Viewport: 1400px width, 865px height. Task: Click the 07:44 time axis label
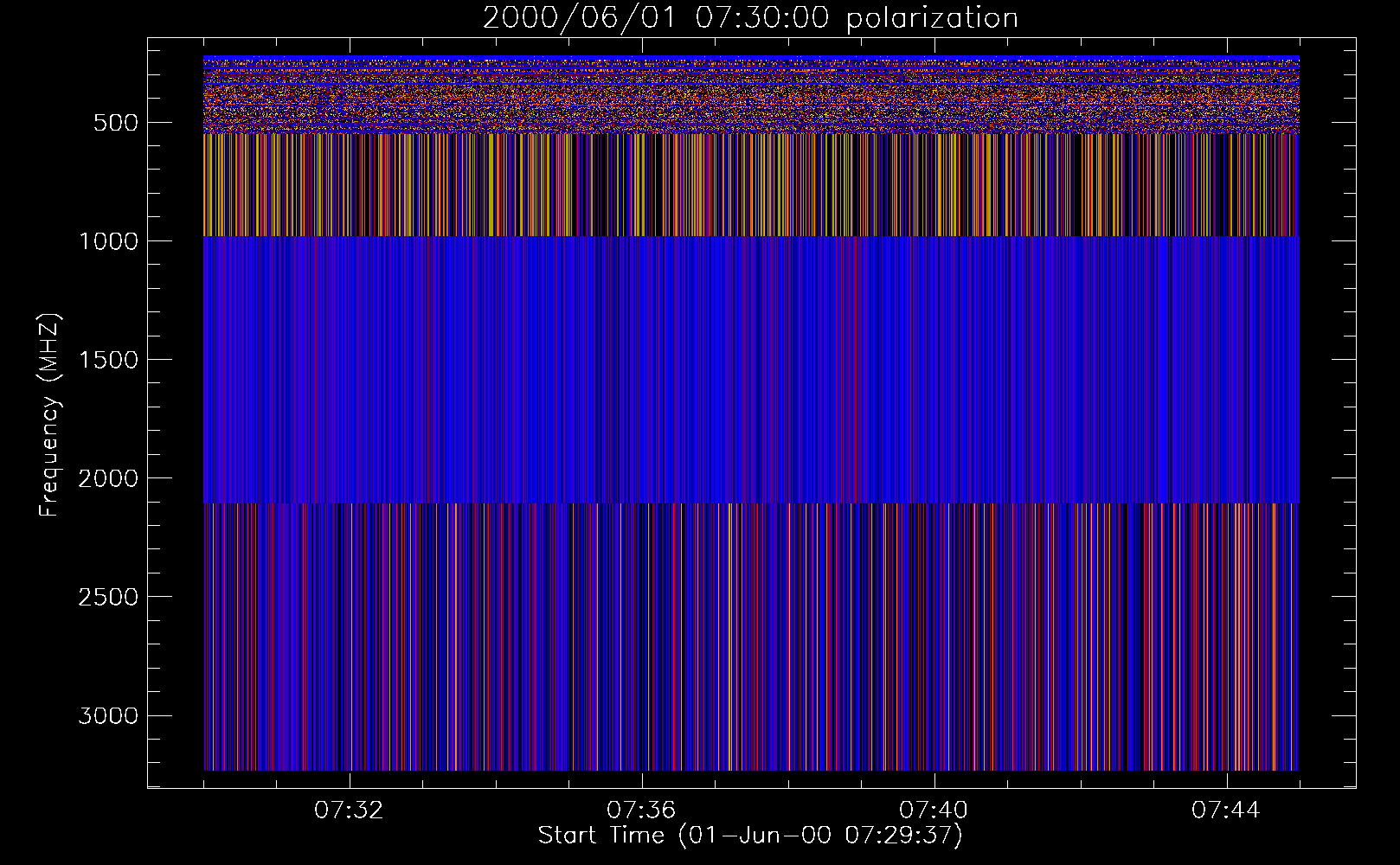pos(1226,811)
